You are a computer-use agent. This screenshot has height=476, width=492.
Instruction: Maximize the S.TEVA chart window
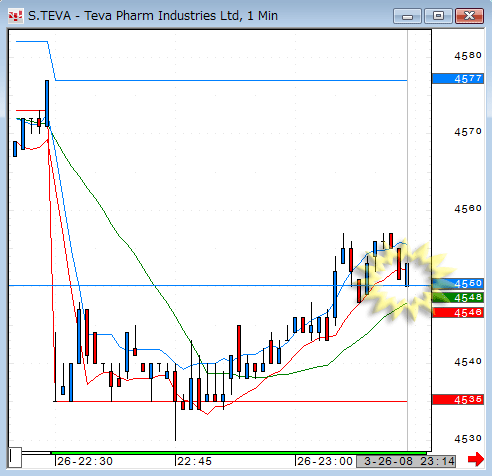coord(438,16)
